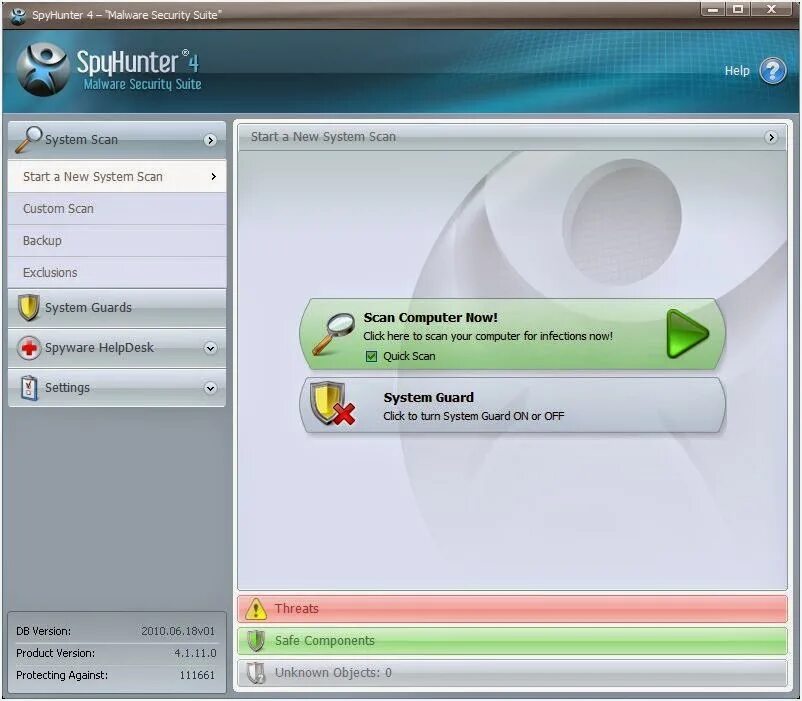Collapse System Scan with its arrow button
Image resolution: width=802 pixels, height=701 pixels.
pyautogui.click(x=210, y=140)
